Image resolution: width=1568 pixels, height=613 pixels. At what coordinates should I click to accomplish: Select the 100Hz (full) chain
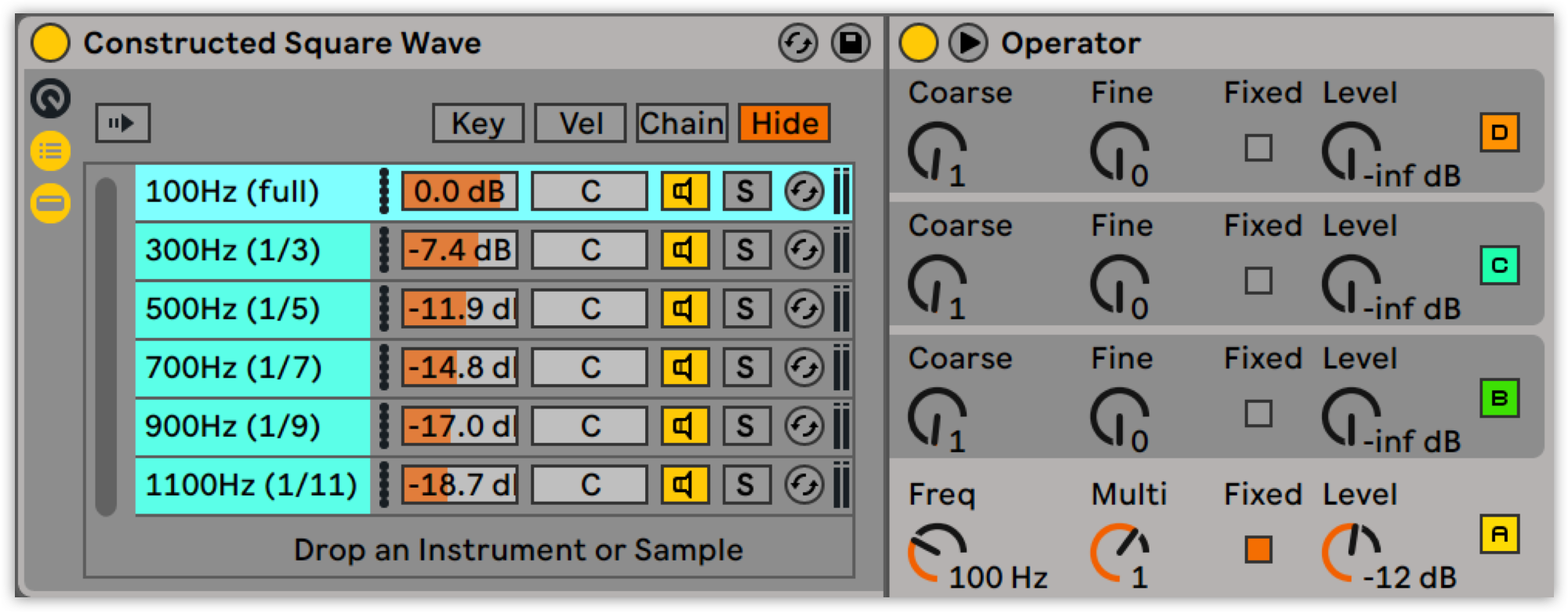pyautogui.click(x=252, y=191)
